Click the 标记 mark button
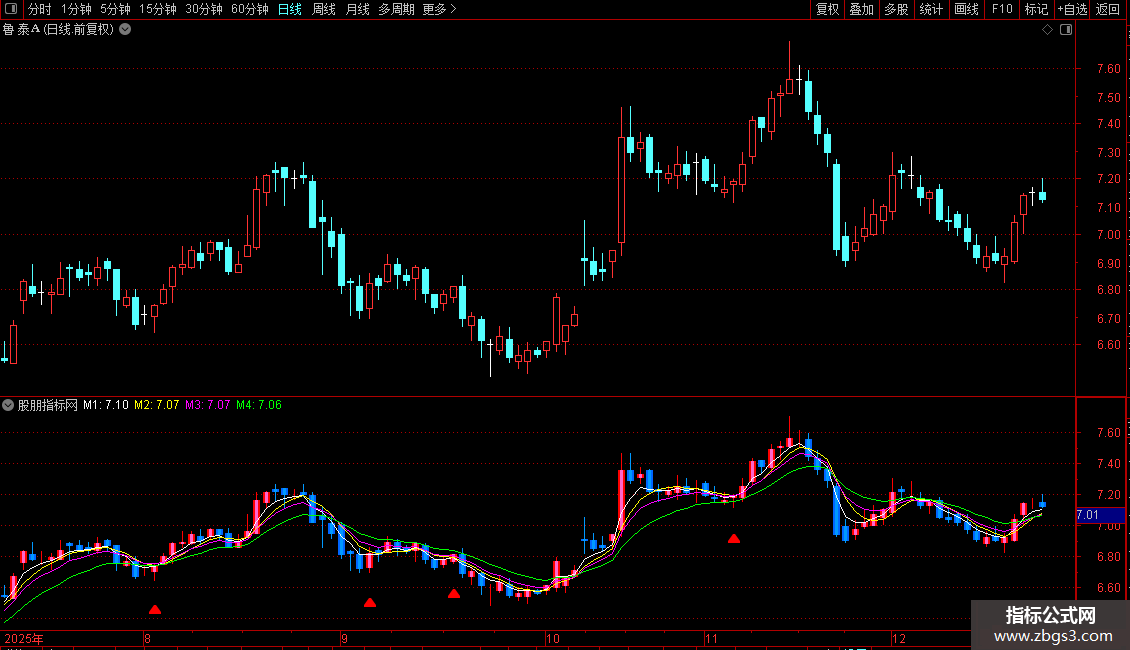The height and width of the screenshot is (650, 1130). click(1036, 9)
